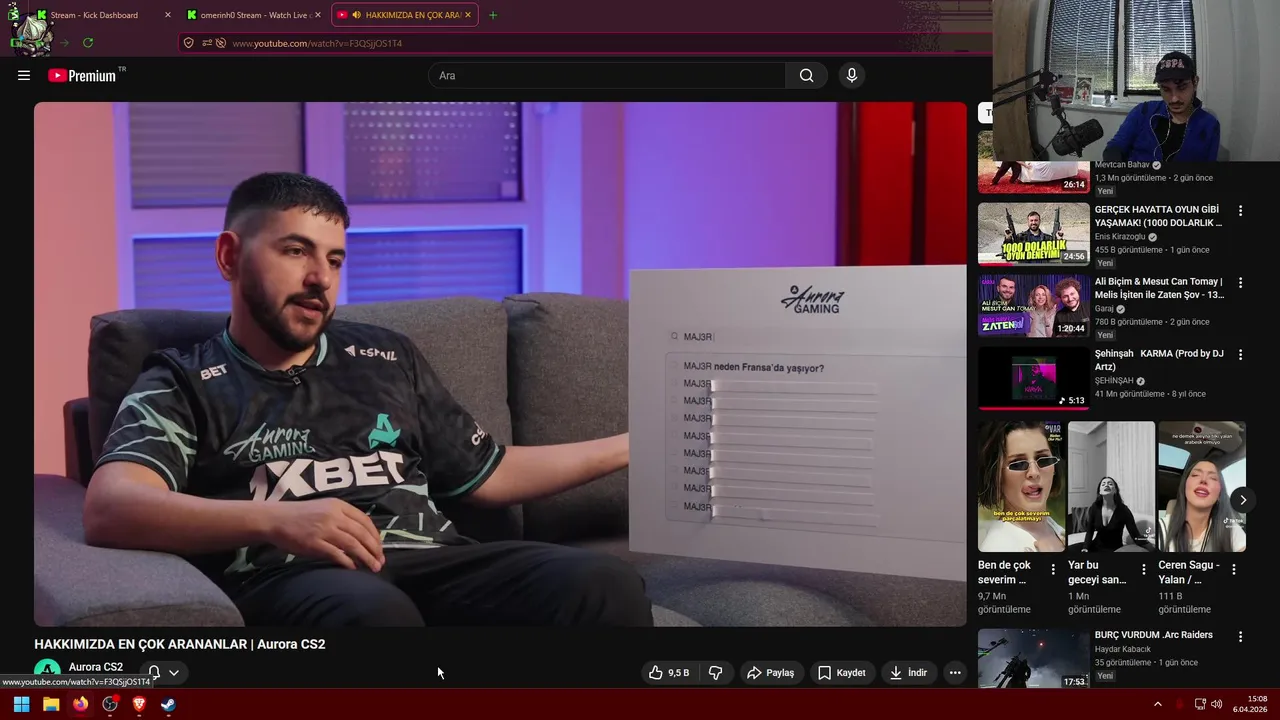Viewport: 1280px width, 720px height.
Task: Click the Garaj channel name
Action: coord(1104,309)
